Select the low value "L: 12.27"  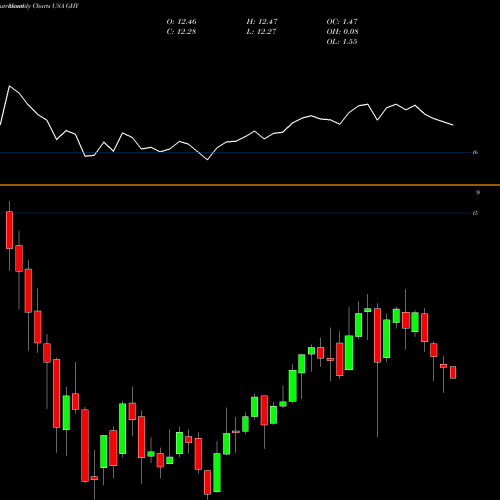[x=261, y=32]
